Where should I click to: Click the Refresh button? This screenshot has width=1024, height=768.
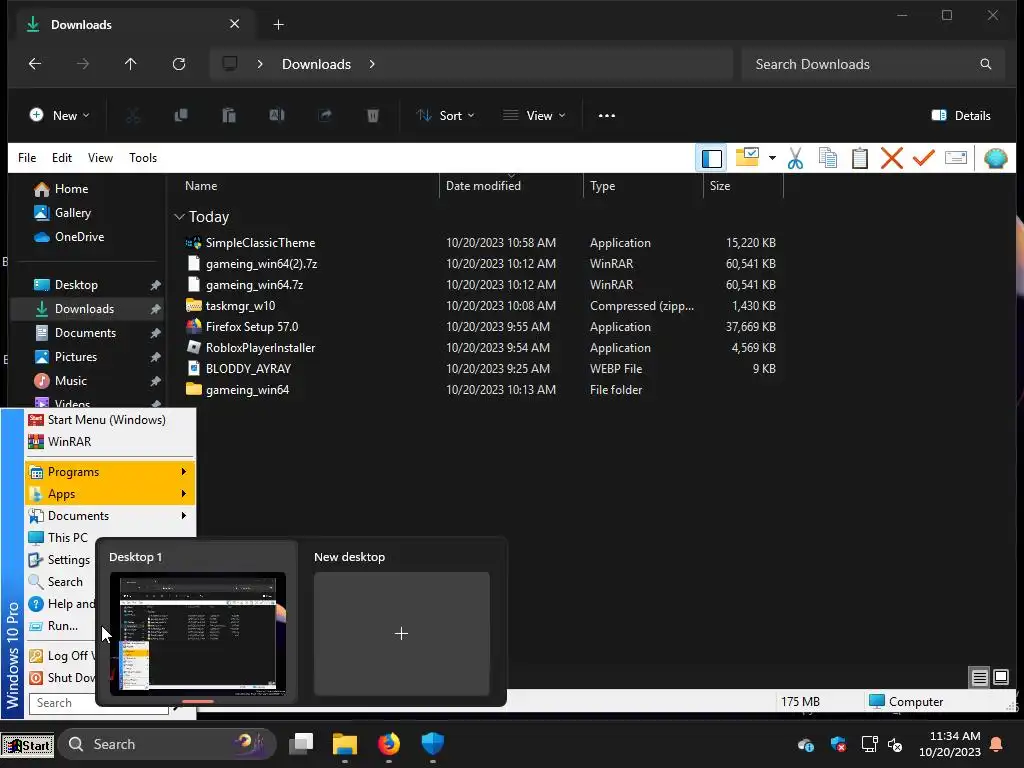(x=179, y=64)
